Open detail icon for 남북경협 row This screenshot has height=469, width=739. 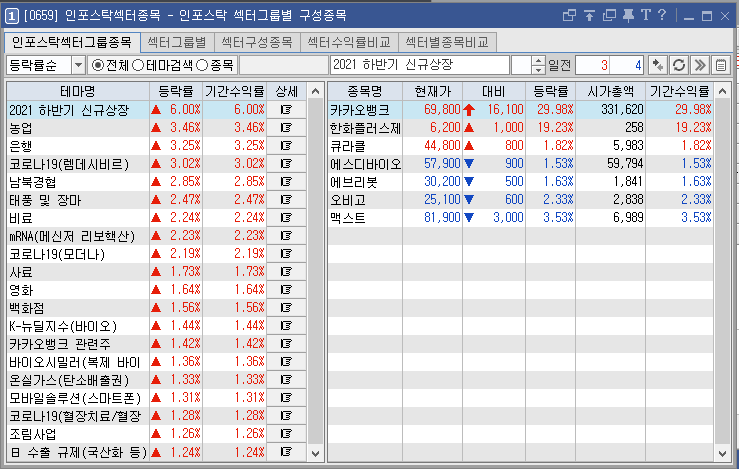(x=286, y=181)
